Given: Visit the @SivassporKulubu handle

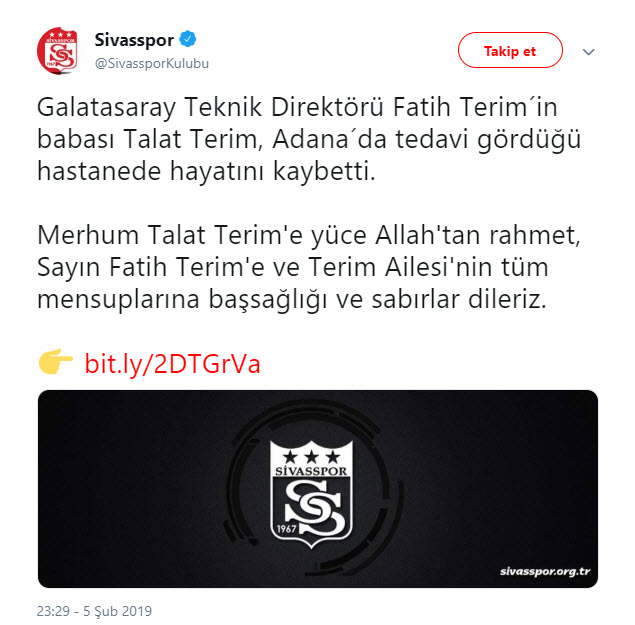Looking at the screenshot, I should point(152,64).
